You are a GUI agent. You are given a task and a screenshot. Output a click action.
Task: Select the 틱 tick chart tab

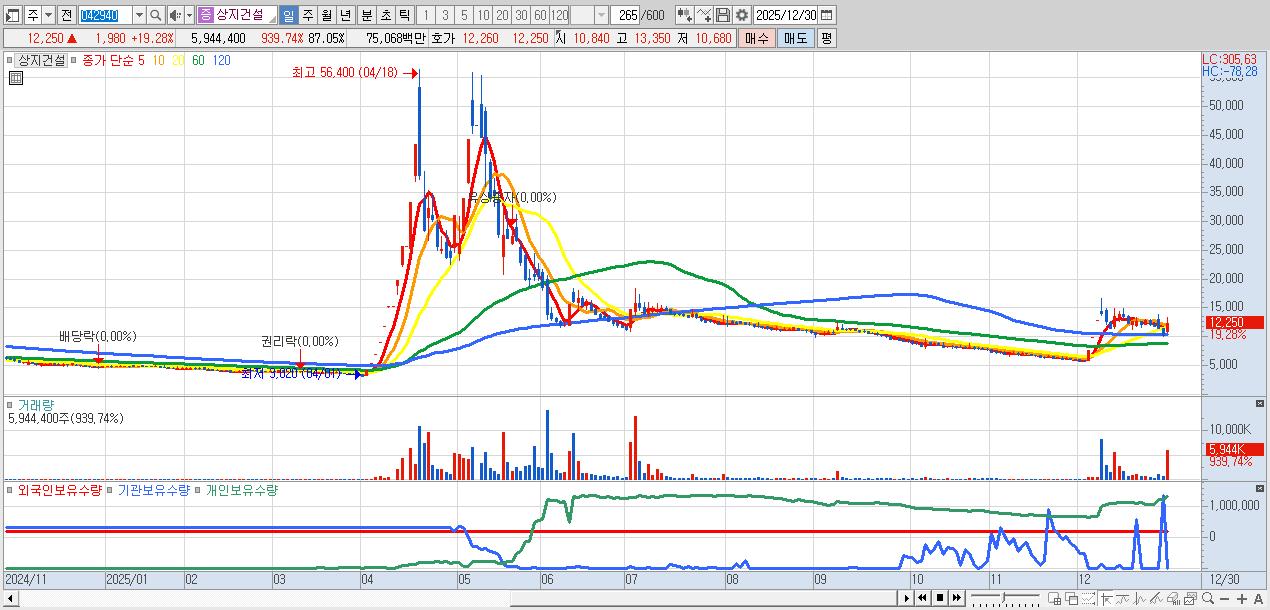404,15
